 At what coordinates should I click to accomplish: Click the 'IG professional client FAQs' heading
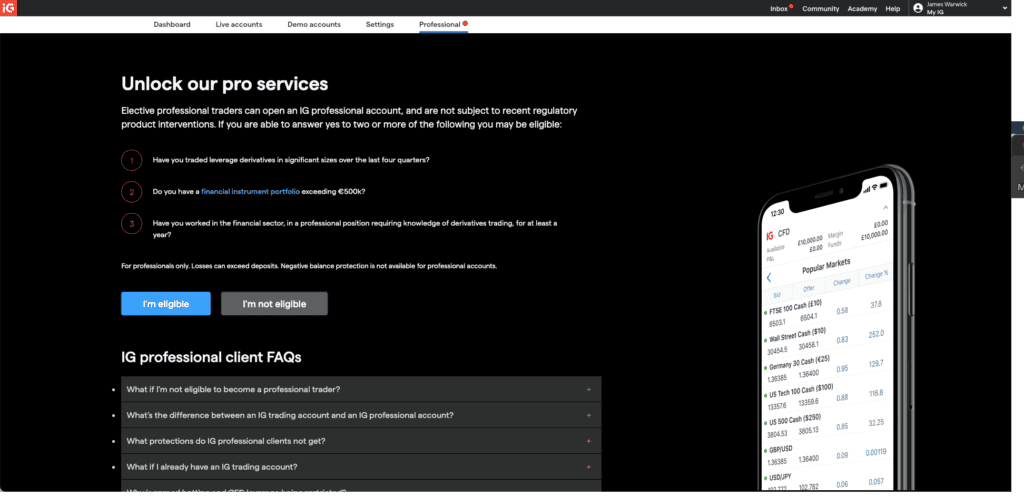211,357
